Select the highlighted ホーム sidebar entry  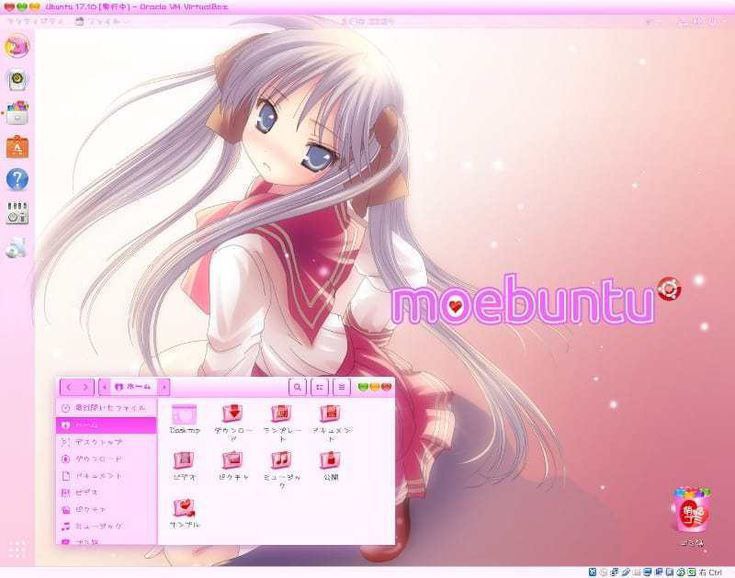(106, 425)
